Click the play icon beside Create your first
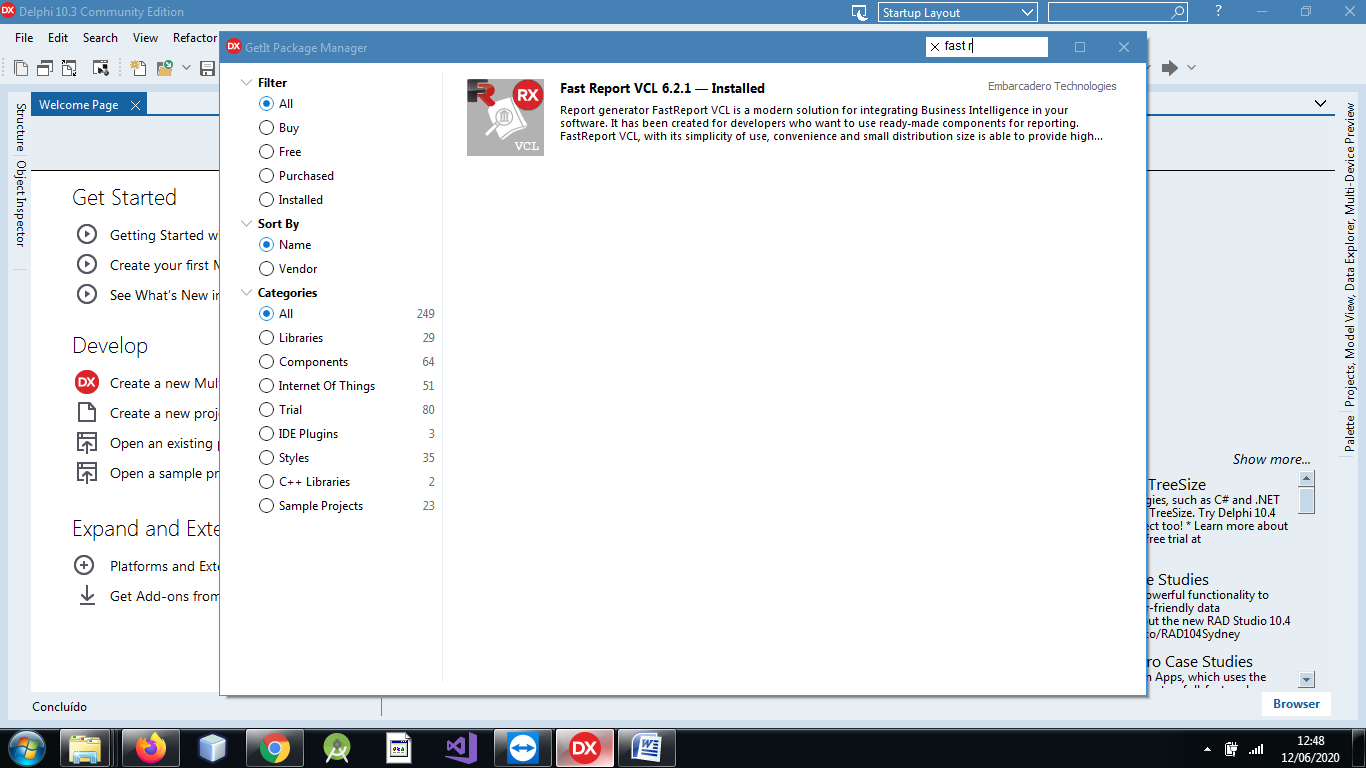Viewport: 1366px width, 768px height. (86, 265)
